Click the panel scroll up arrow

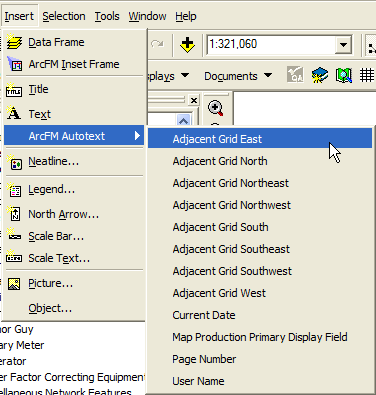pos(183,120)
